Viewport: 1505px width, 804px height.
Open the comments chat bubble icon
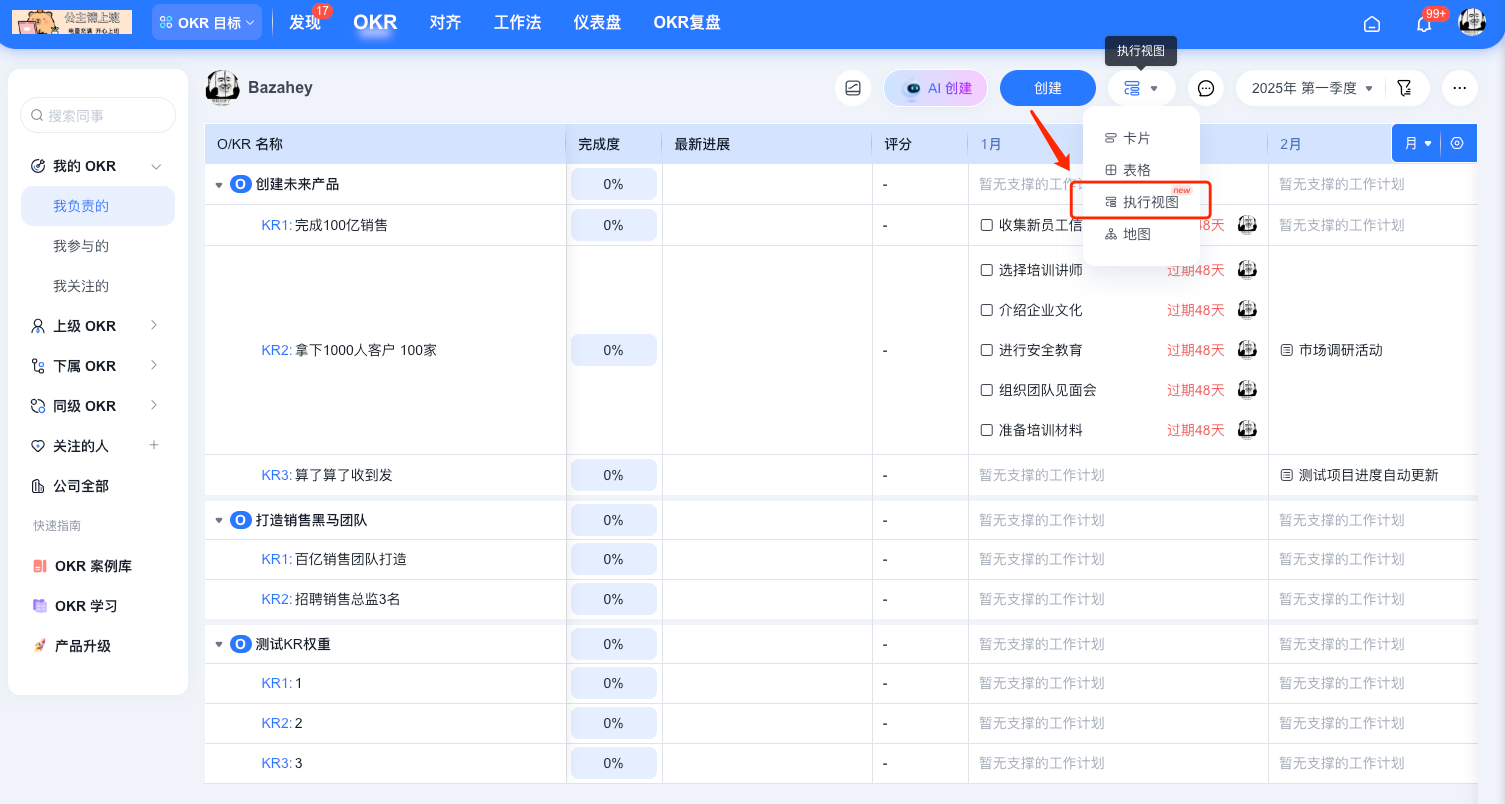pos(1206,88)
